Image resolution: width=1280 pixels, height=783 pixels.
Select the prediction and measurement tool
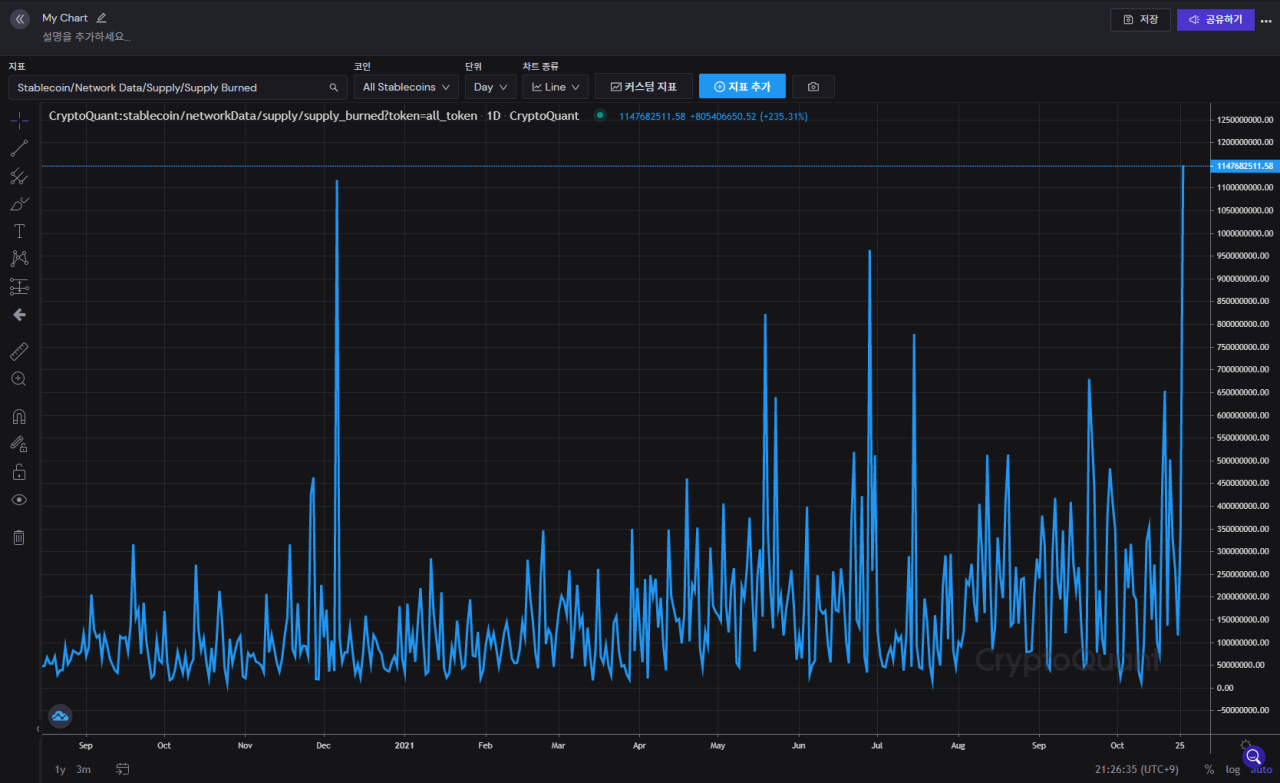19,286
